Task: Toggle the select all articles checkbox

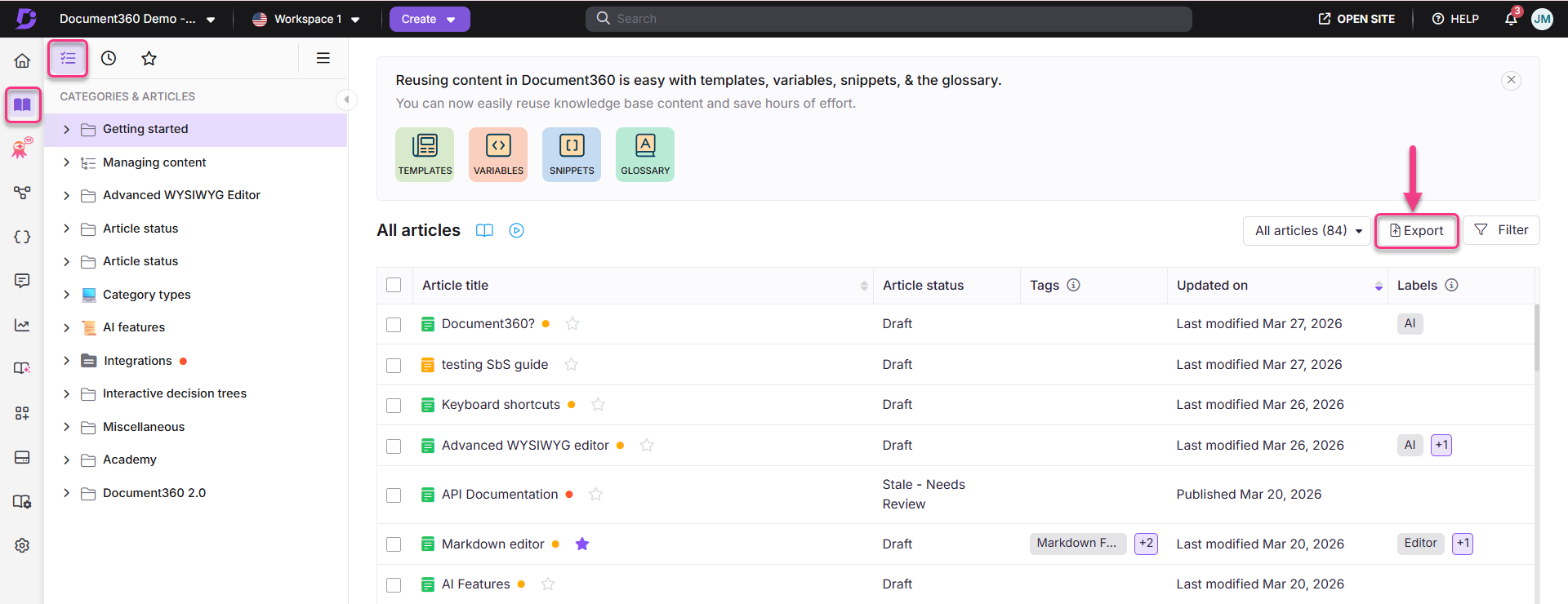Action: pos(394,285)
